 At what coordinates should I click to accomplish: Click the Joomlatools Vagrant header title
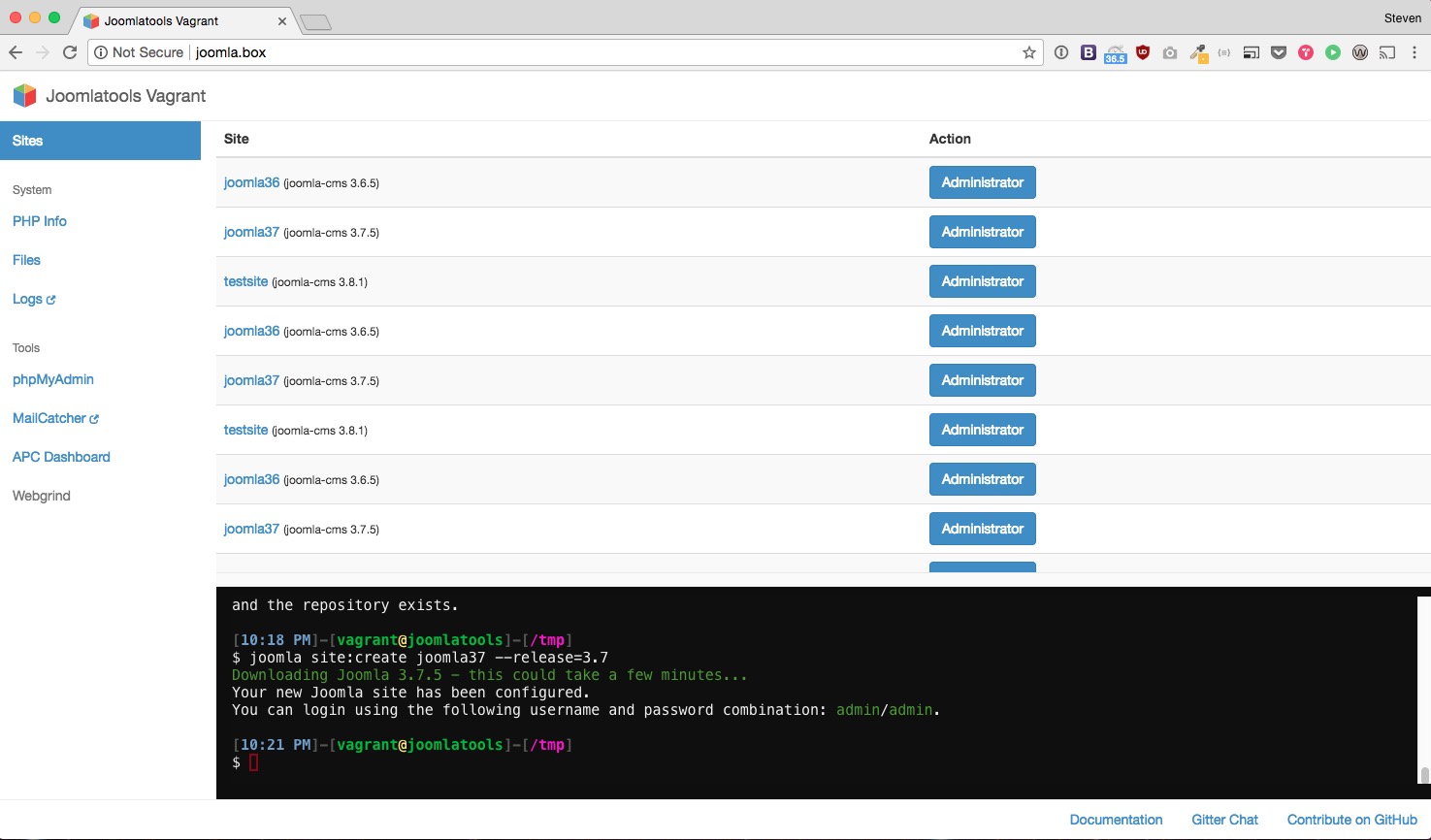[x=126, y=96]
